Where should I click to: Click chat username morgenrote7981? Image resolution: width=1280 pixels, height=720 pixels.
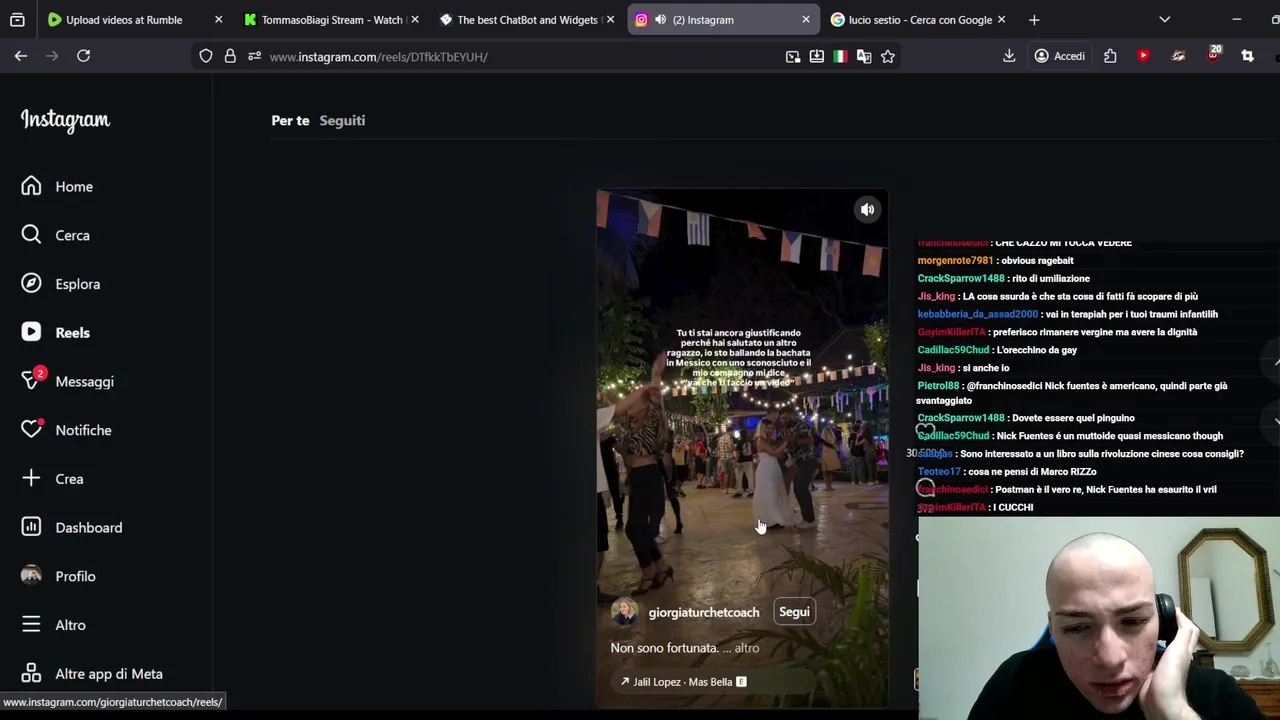point(955,261)
